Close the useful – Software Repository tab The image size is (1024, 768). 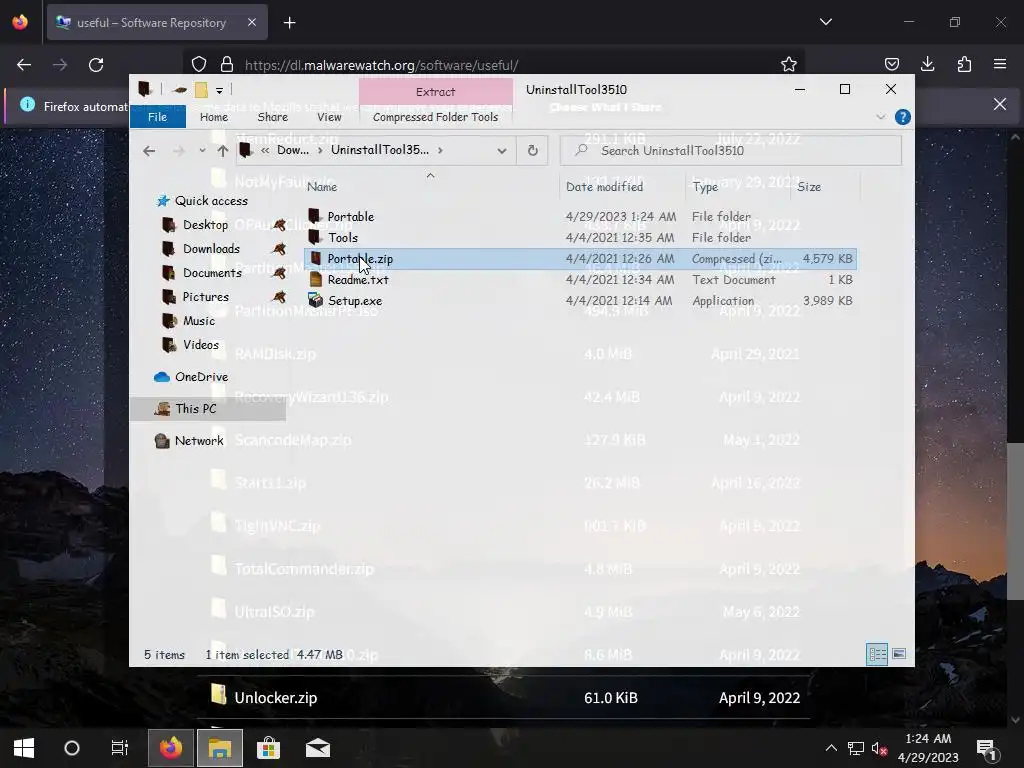coord(251,22)
